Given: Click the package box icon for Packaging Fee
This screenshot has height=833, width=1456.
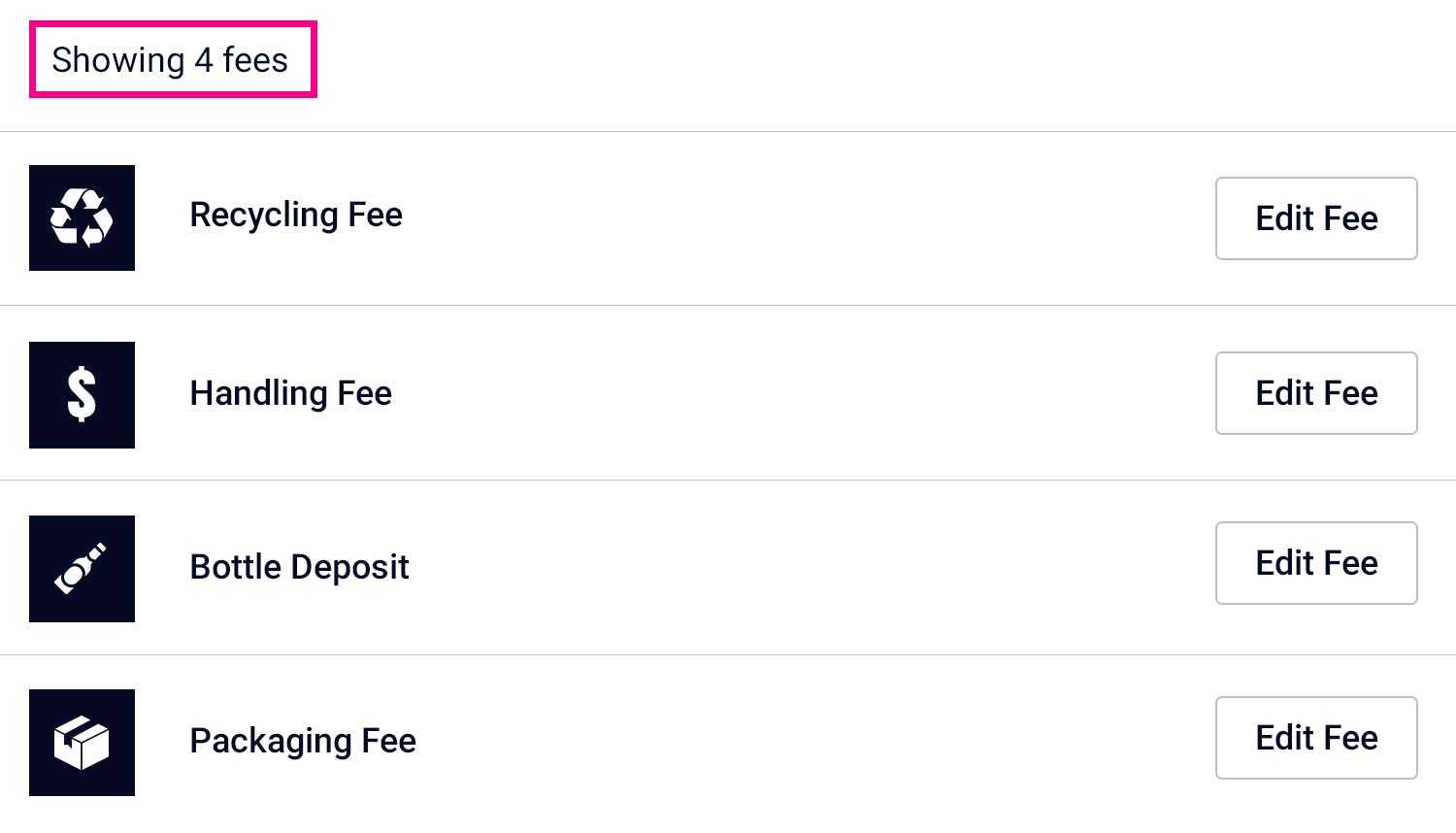Looking at the screenshot, I should tap(82, 743).
